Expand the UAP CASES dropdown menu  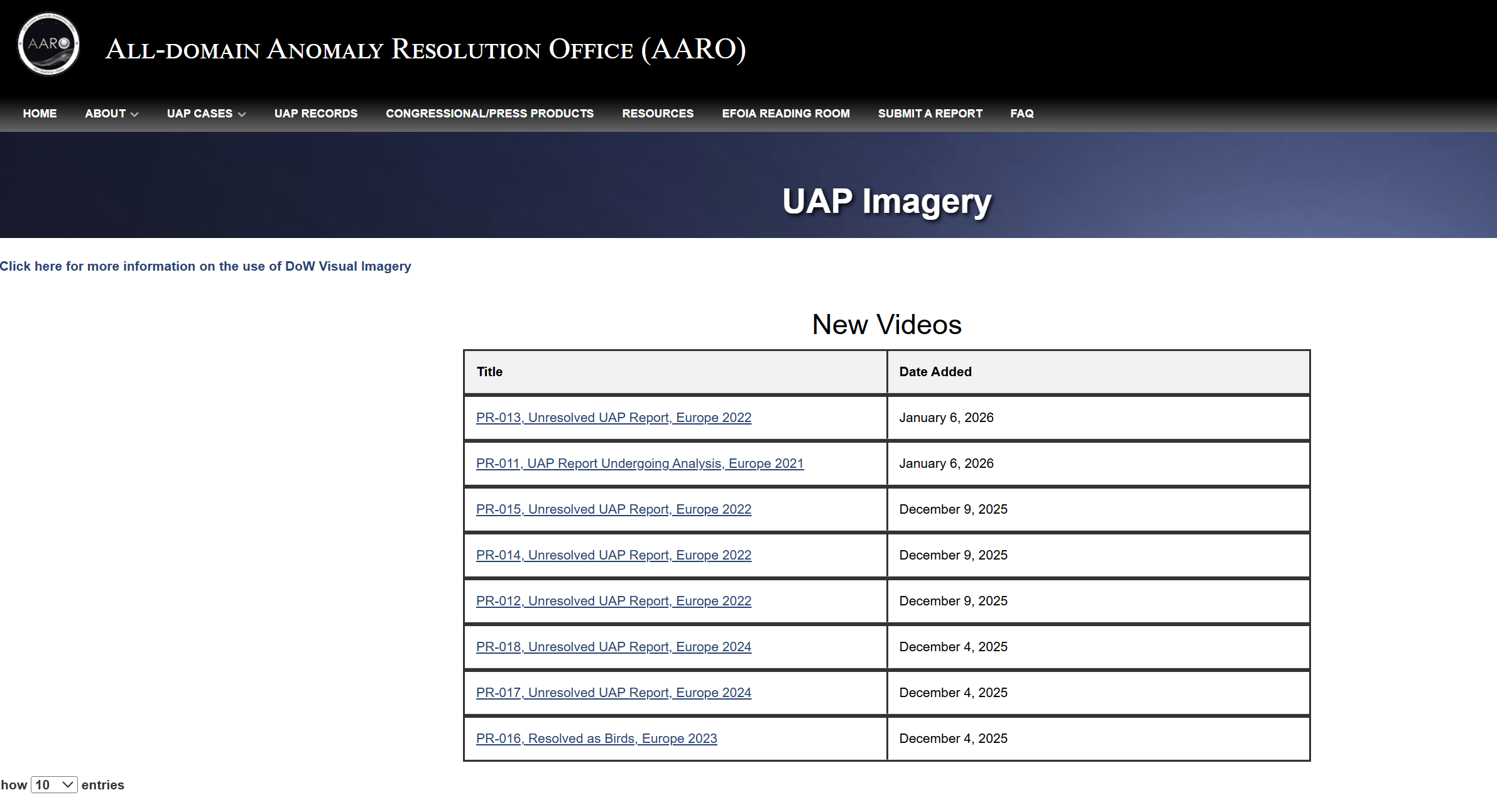tap(206, 114)
